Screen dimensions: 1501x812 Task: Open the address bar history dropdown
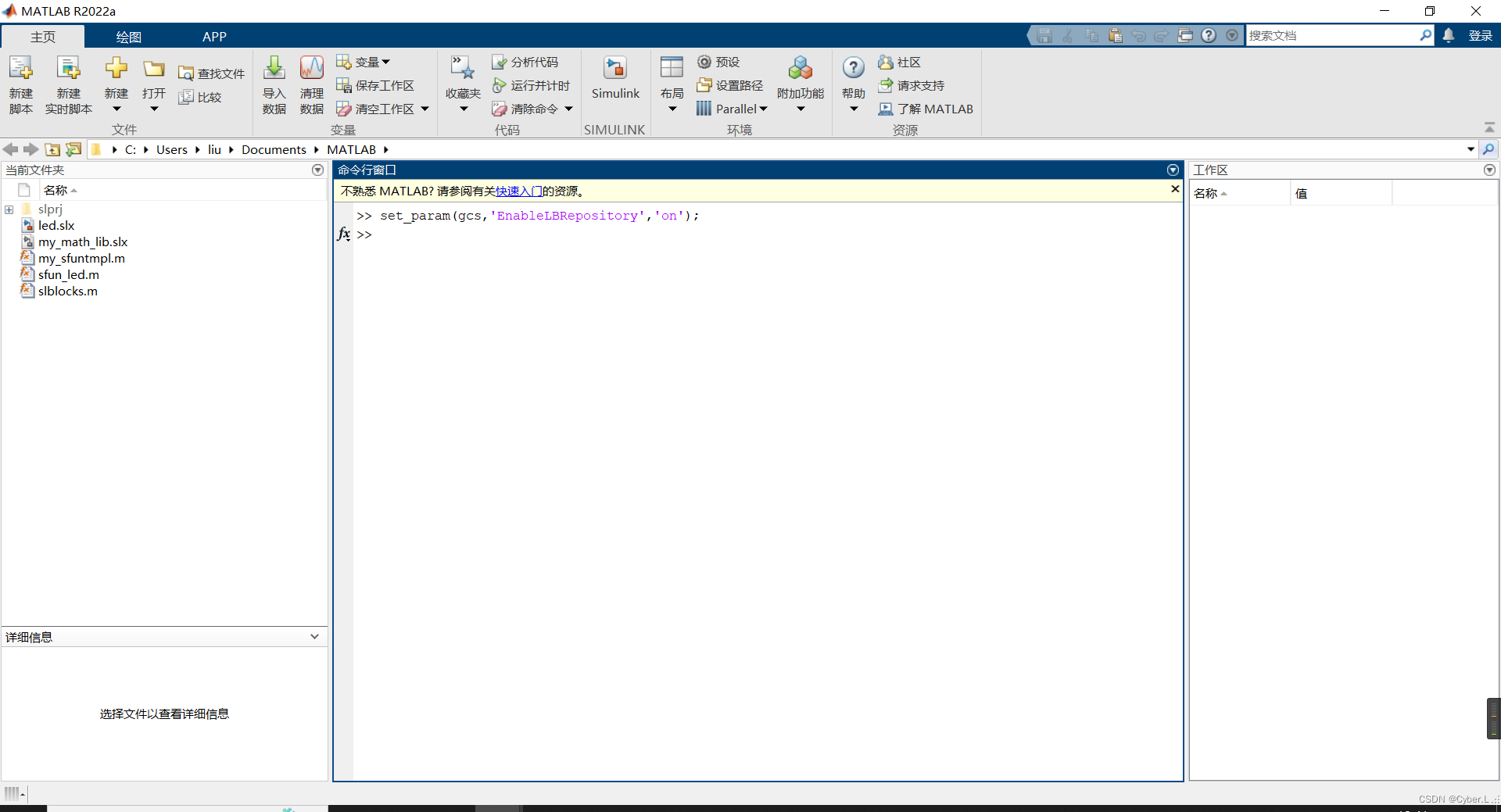(1471, 149)
